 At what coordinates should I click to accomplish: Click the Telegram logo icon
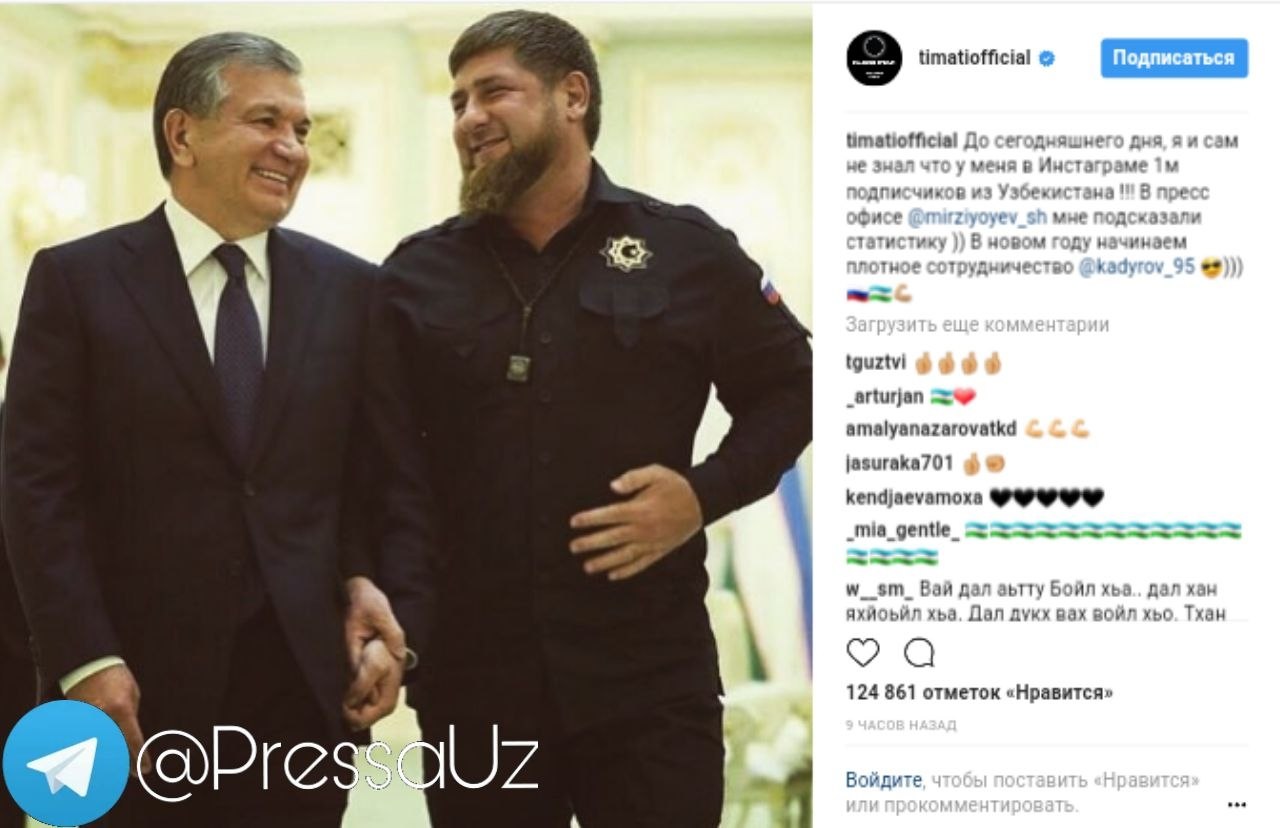click(66, 763)
